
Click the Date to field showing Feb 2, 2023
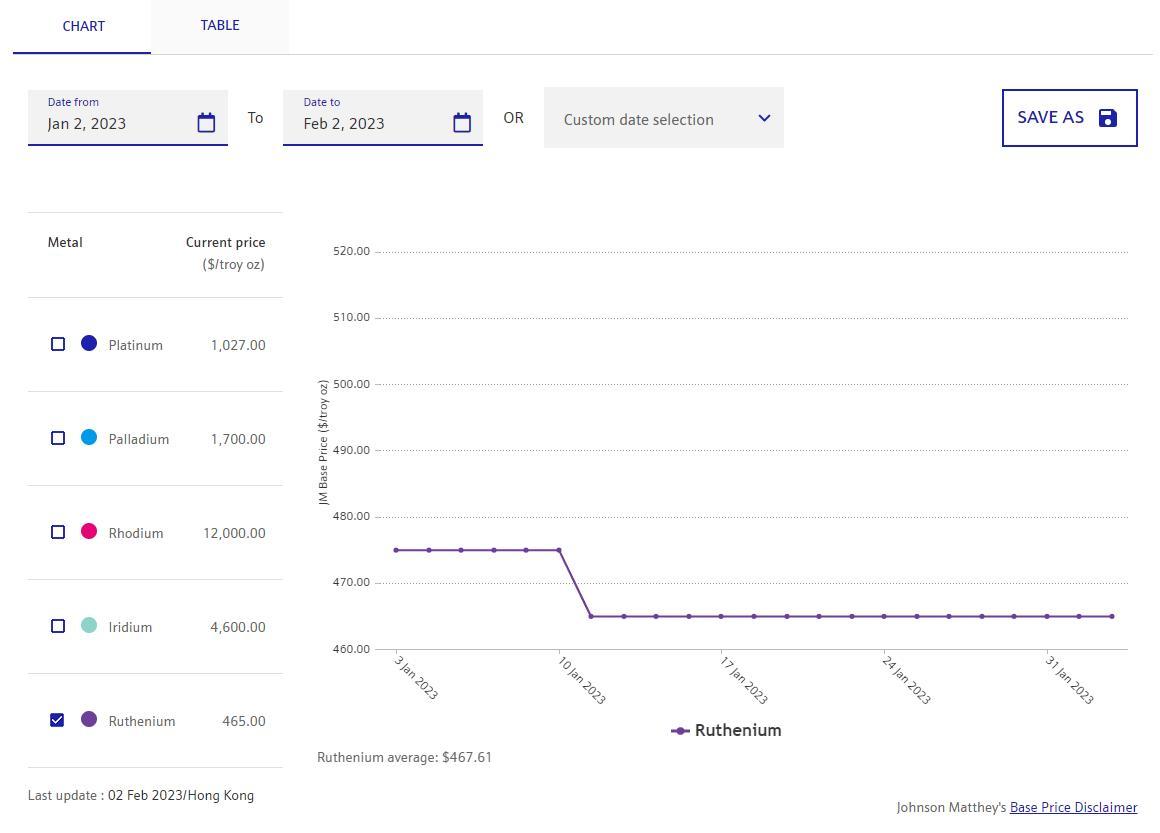(x=366, y=124)
